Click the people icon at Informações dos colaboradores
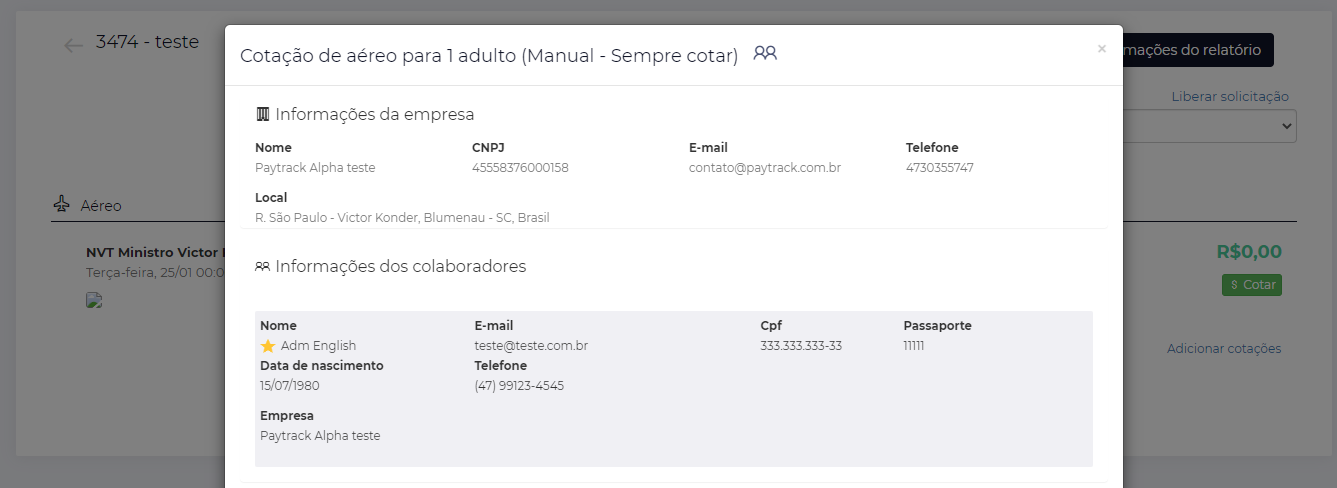1337x488 pixels. 262,267
